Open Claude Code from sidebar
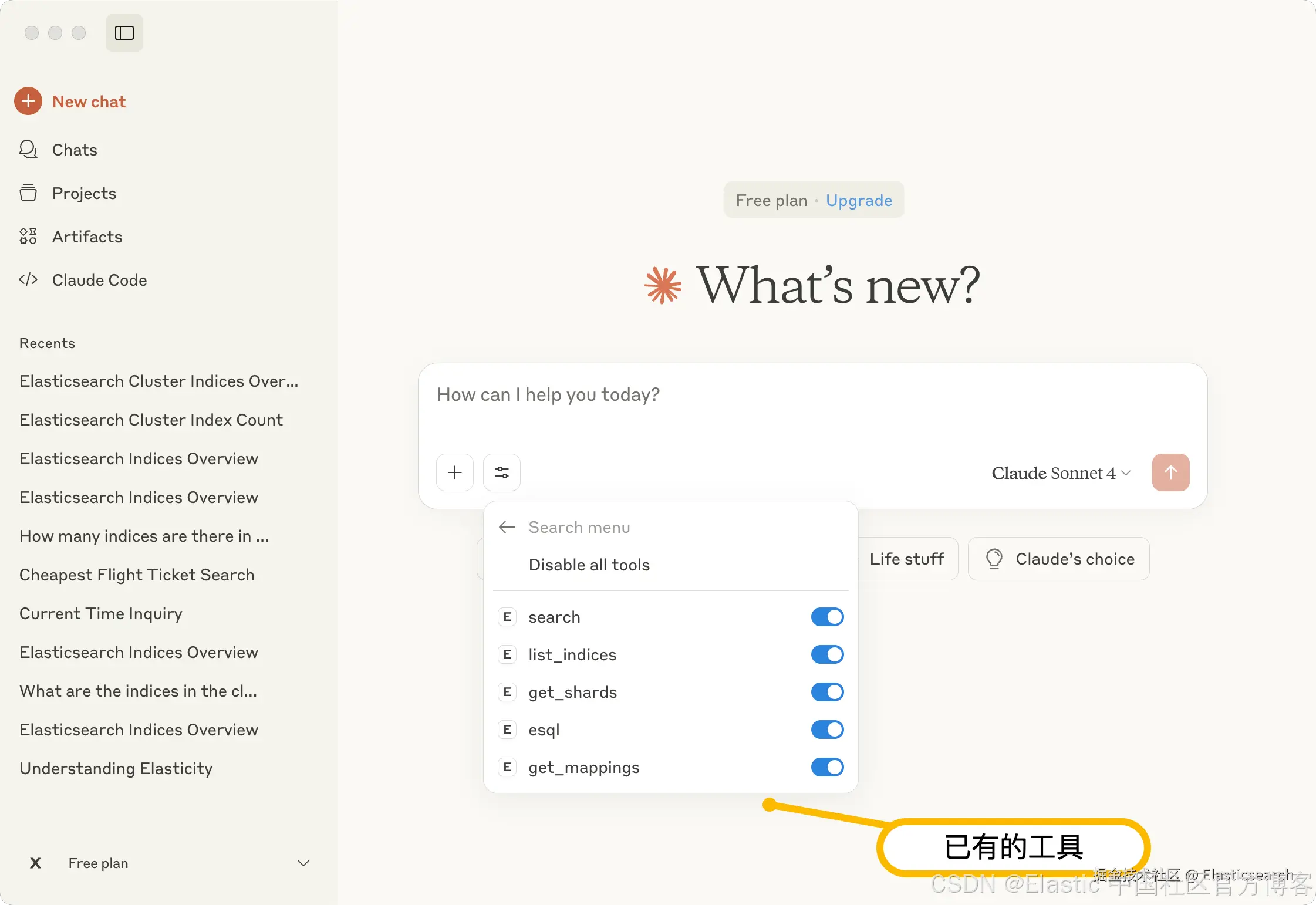The height and width of the screenshot is (905, 1316). point(99,280)
